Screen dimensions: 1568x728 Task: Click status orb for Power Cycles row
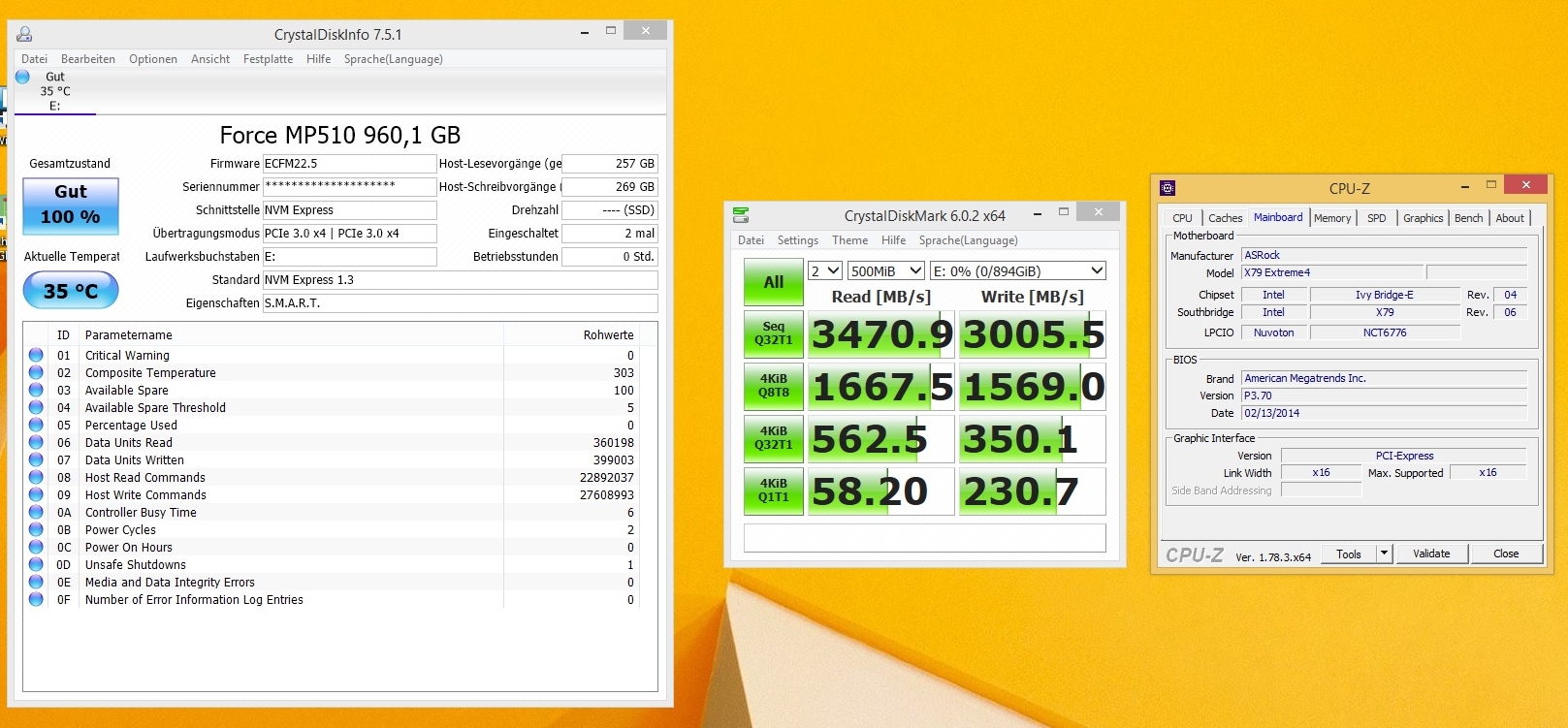coord(36,529)
